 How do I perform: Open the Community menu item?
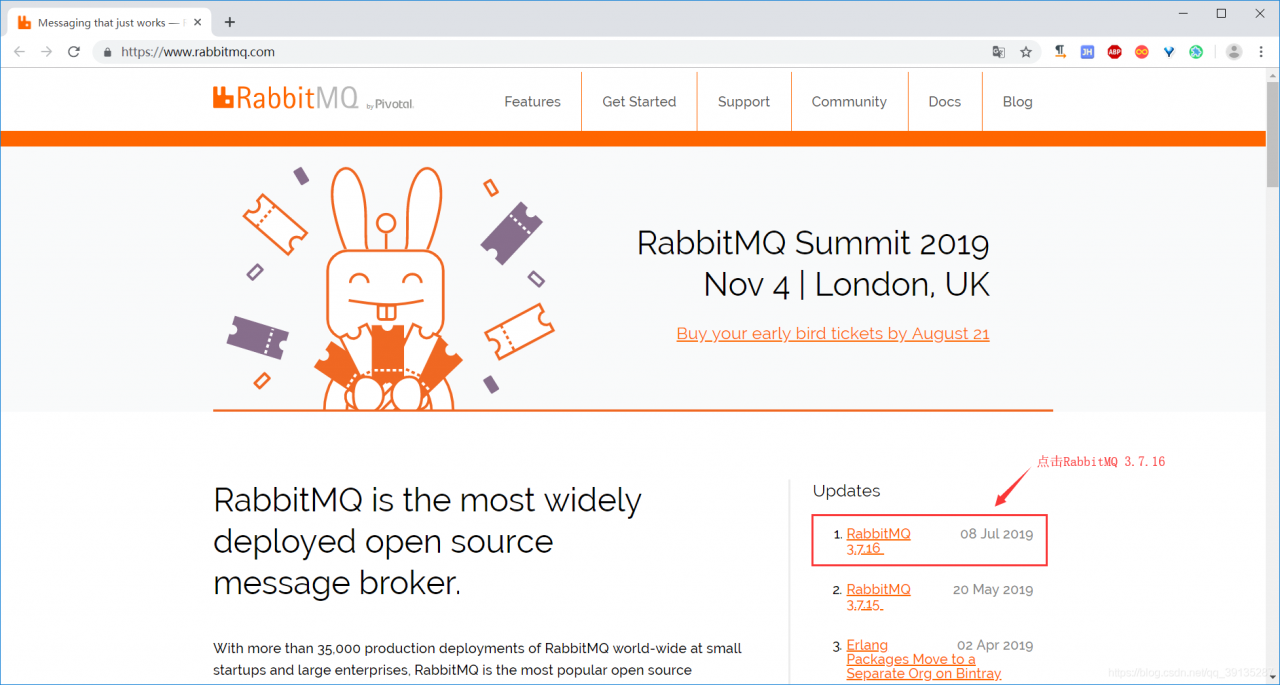pyautogui.click(x=849, y=102)
